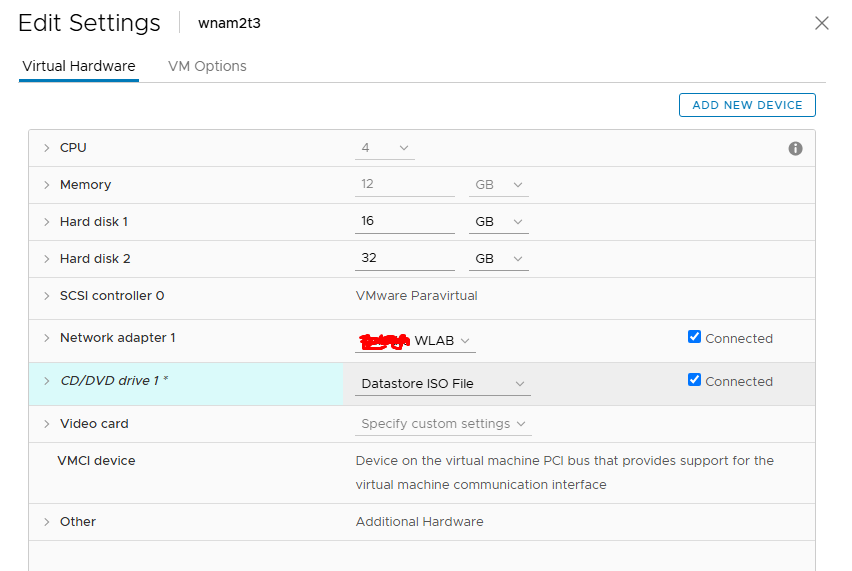
Task: Expand CD/DVD drive 1 section
Action: pos(46,381)
